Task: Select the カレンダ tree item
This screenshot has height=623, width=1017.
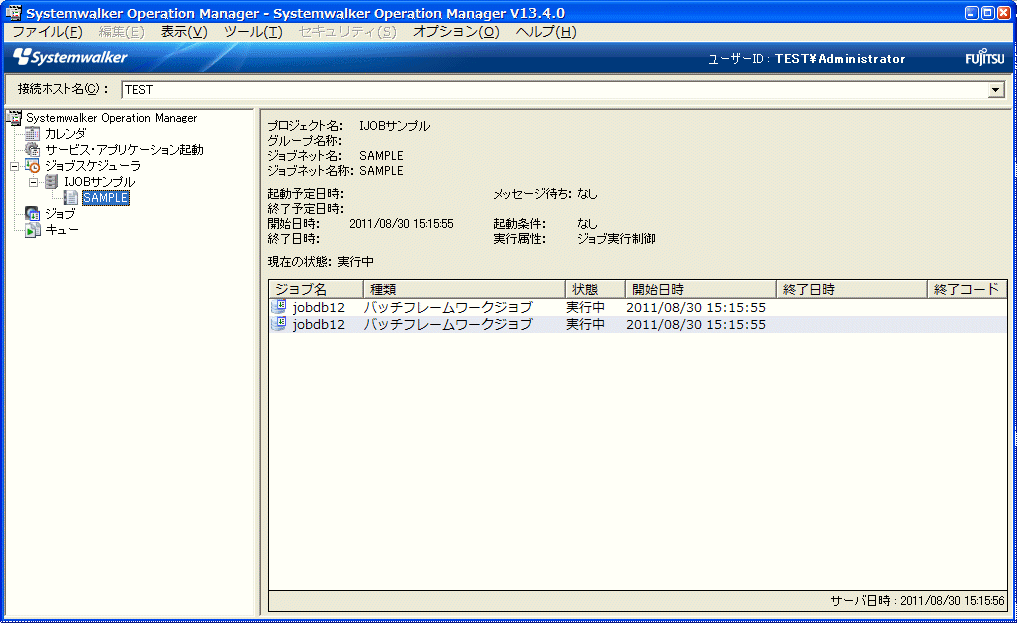Action: pos(65,134)
